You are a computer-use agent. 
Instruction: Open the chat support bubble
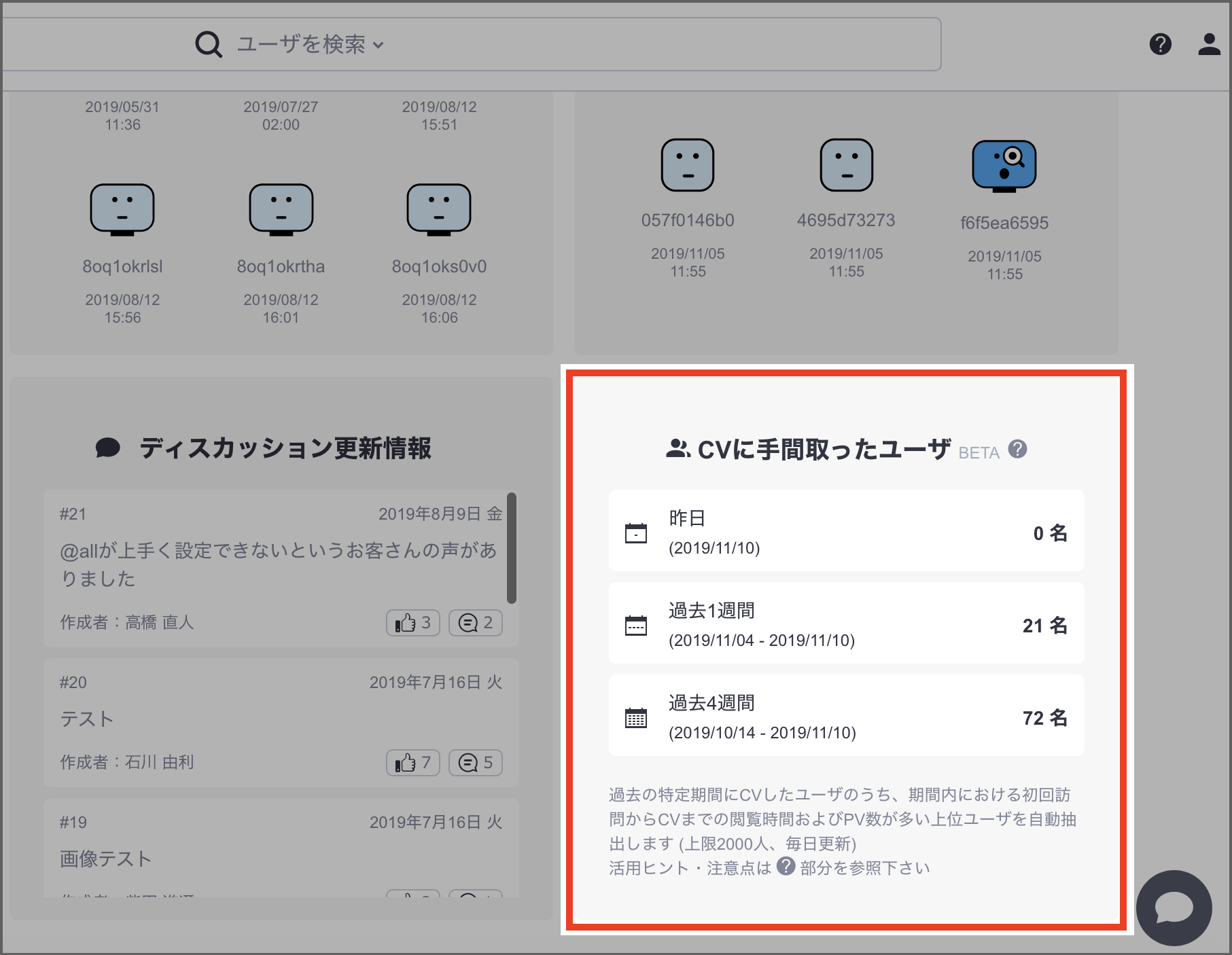point(1174,907)
